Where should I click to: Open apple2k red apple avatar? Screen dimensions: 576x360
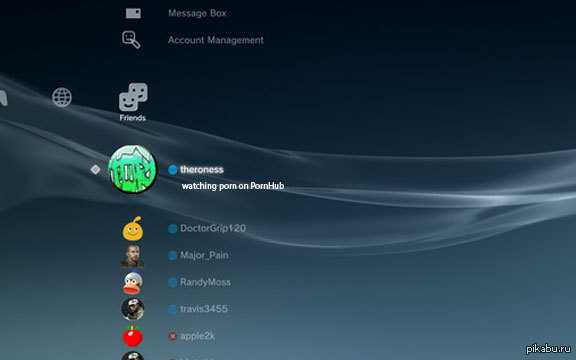click(133, 336)
